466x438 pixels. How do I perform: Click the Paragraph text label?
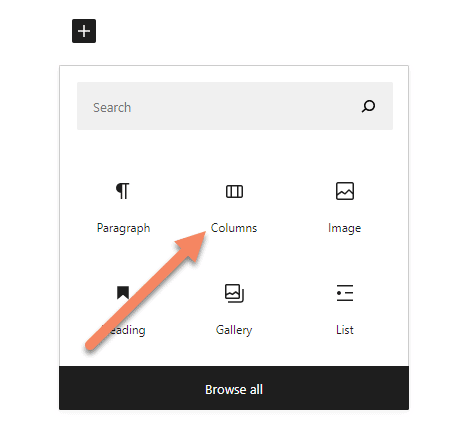pyautogui.click(x=123, y=228)
